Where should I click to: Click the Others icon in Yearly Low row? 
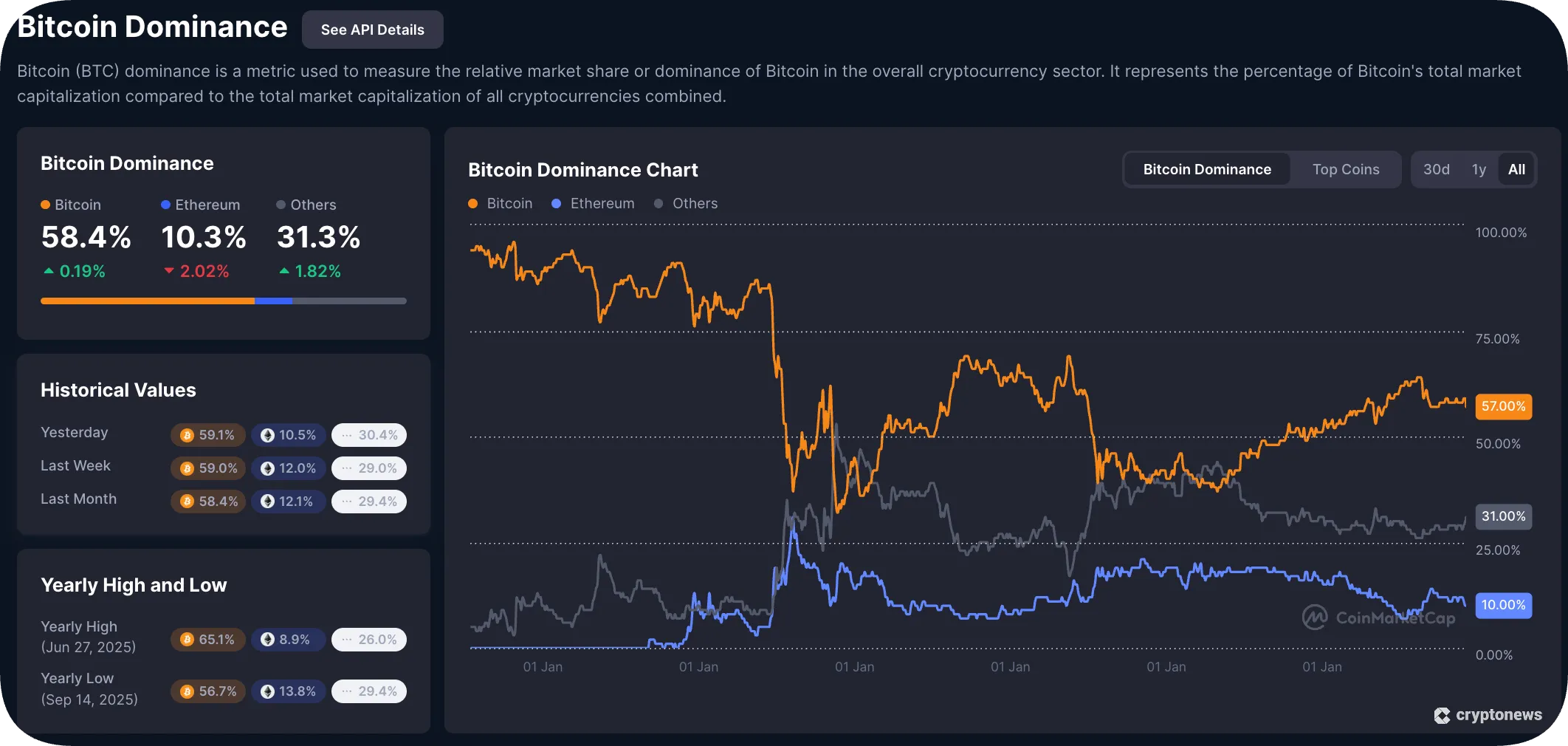(346, 691)
